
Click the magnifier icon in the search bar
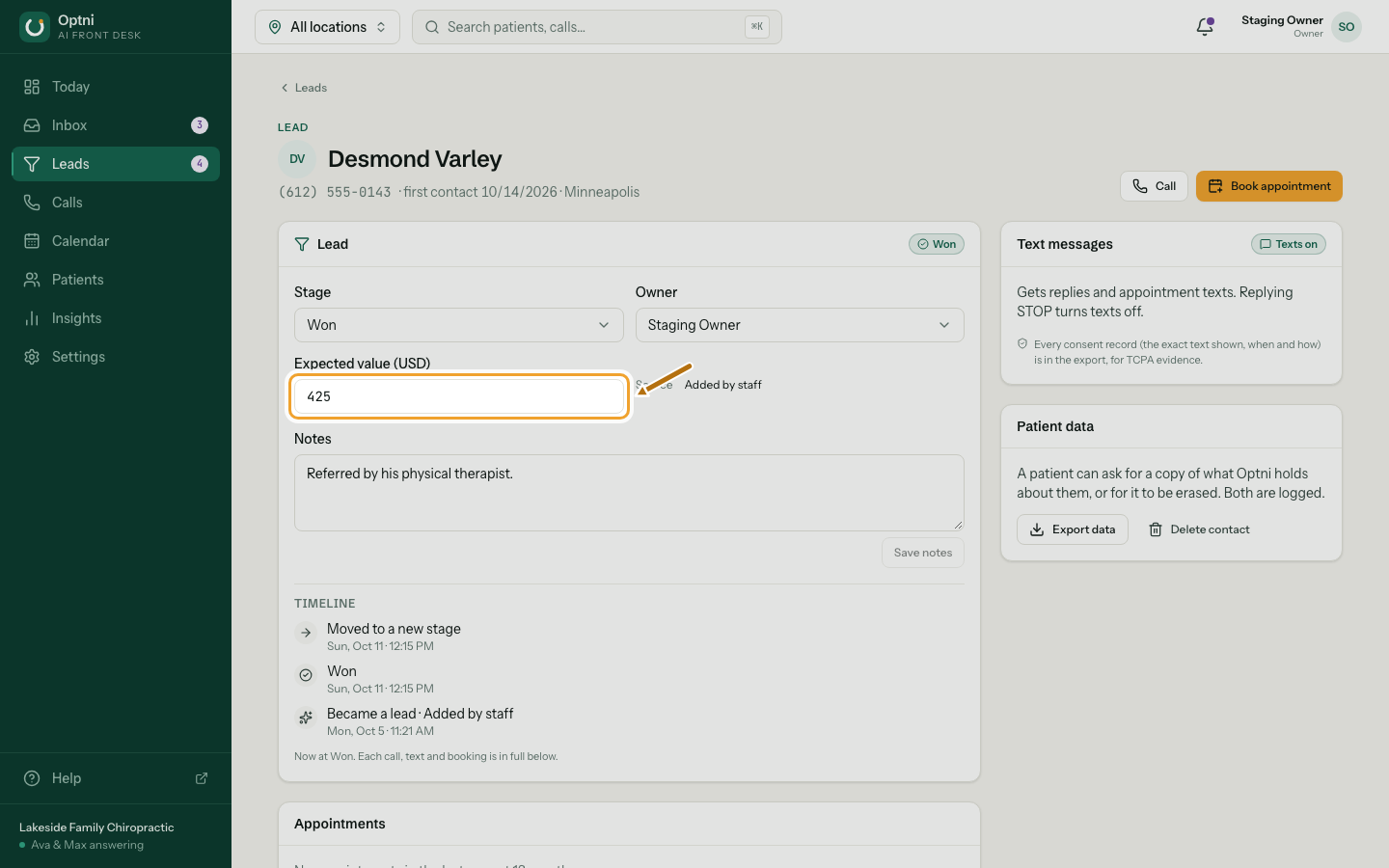(x=432, y=27)
